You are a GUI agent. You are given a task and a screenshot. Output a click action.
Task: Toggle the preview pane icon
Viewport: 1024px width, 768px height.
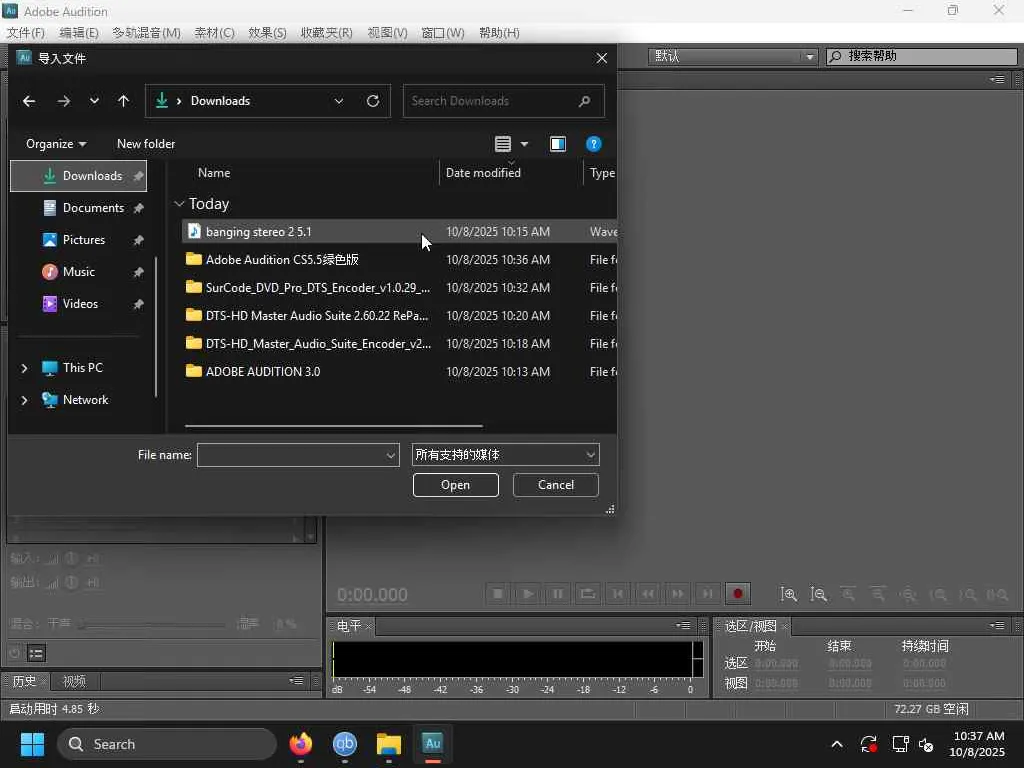[558, 144]
